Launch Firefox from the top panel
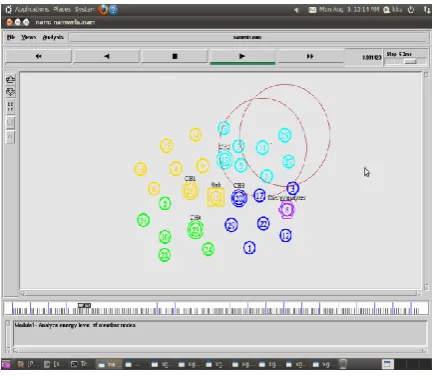437x380 pixels. (x=103, y=10)
